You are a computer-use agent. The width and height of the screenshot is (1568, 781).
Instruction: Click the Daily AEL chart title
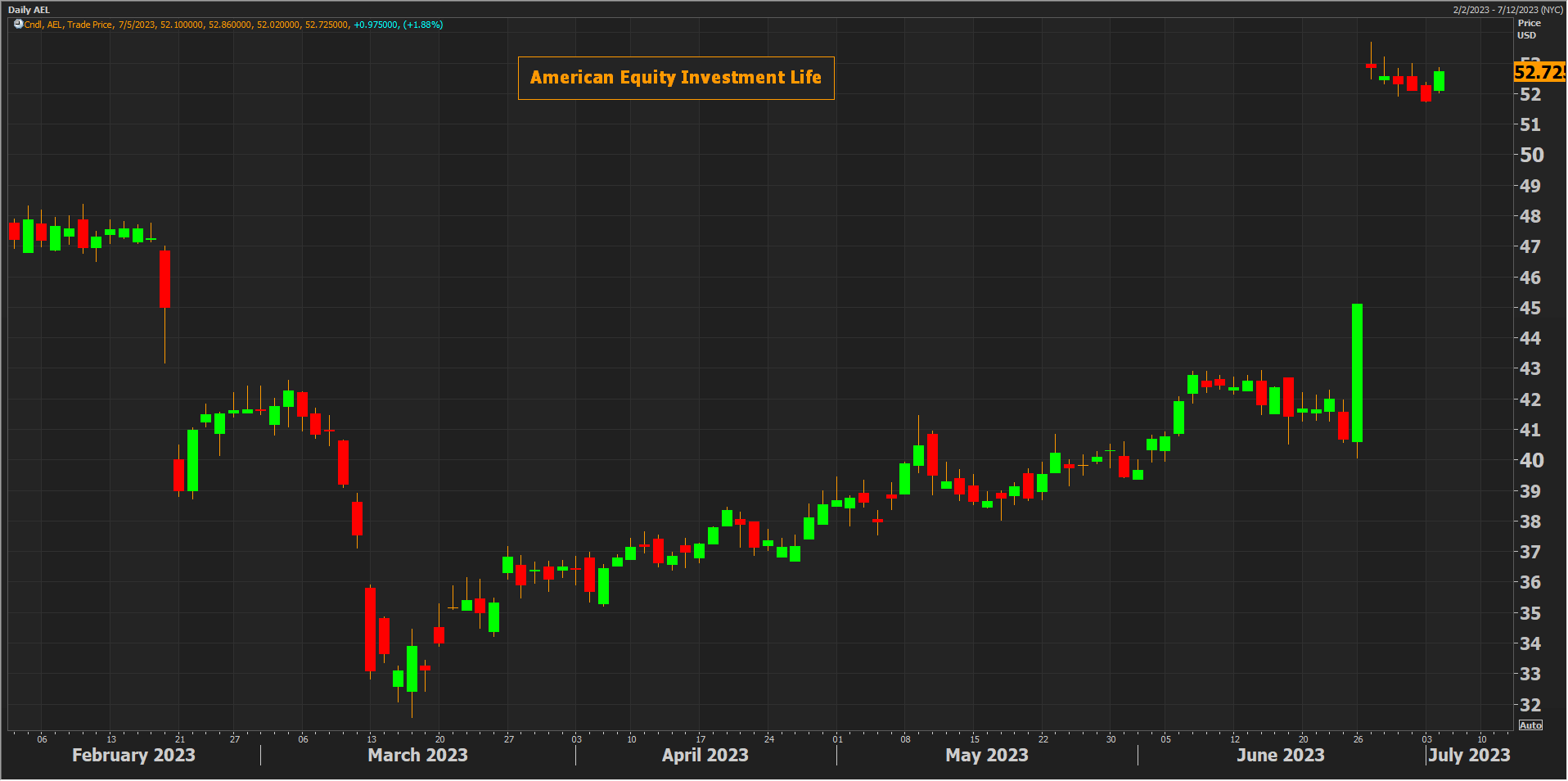coord(29,10)
